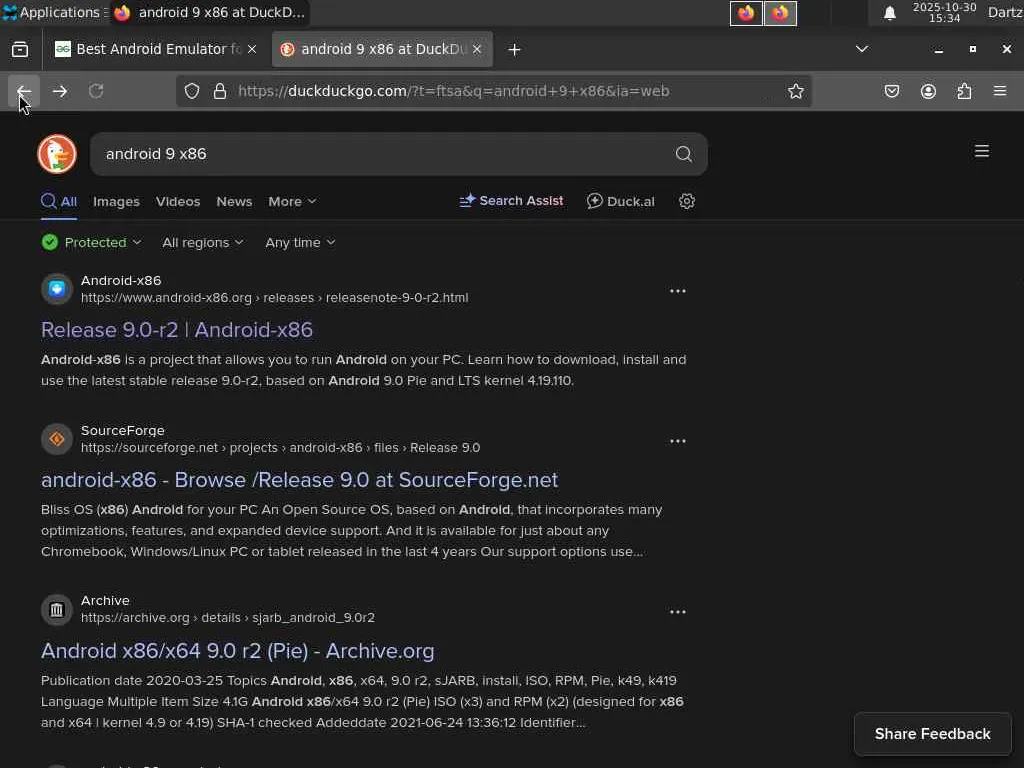Open system notifications bell icon
The image size is (1024, 768).
point(889,13)
